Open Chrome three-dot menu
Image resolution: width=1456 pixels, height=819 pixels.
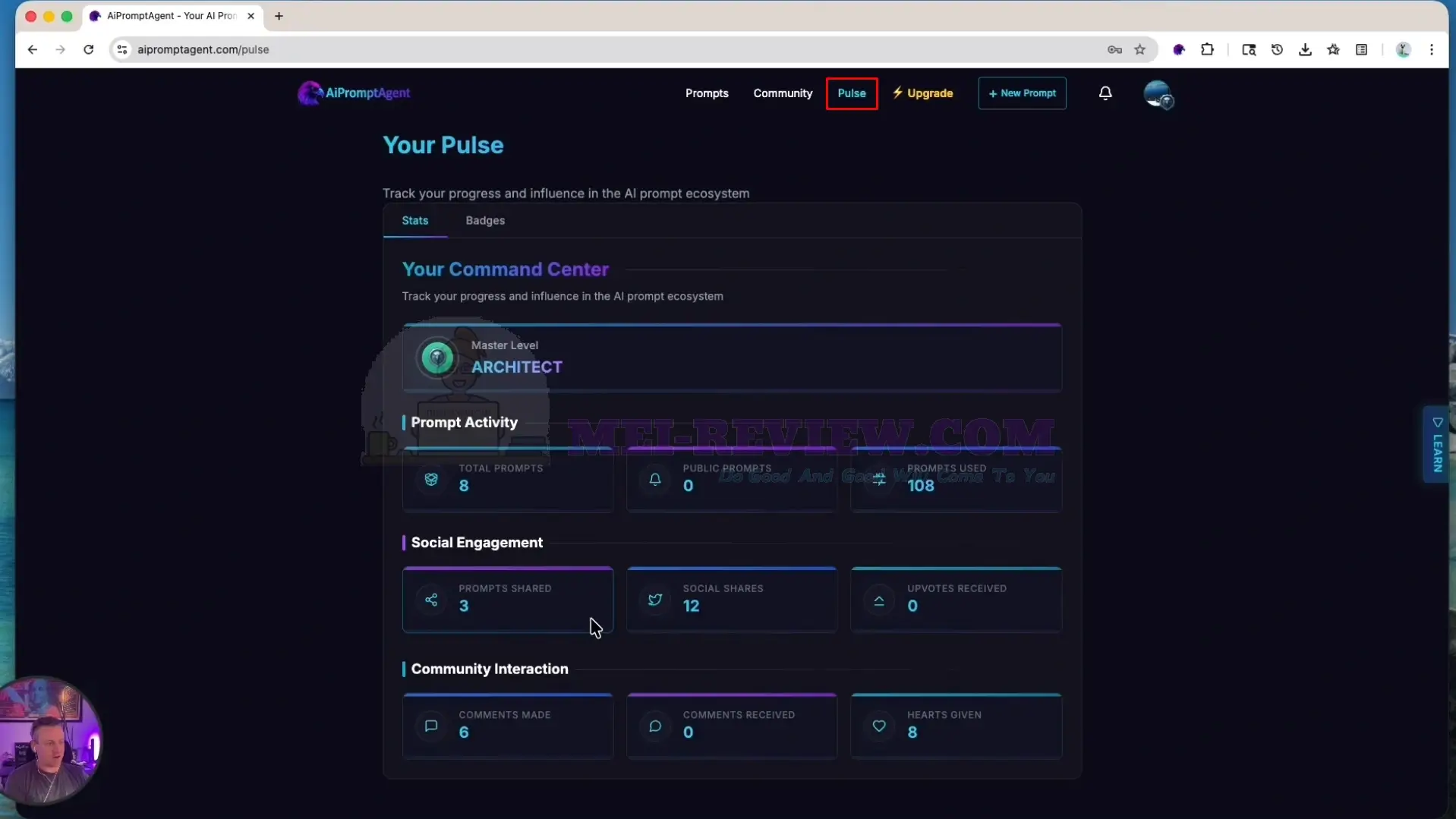pos(1432,49)
